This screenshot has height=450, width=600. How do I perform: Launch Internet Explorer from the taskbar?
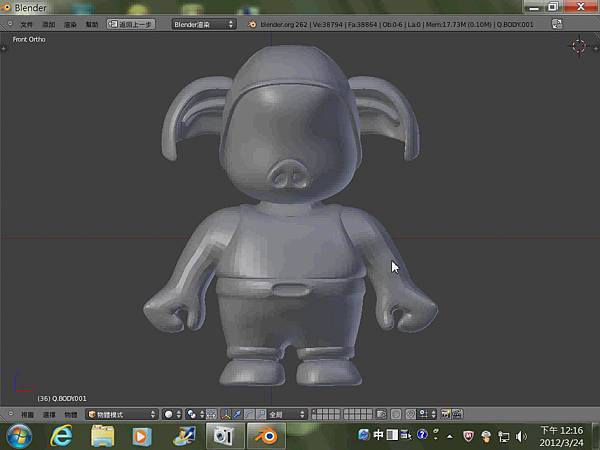pos(62,436)
